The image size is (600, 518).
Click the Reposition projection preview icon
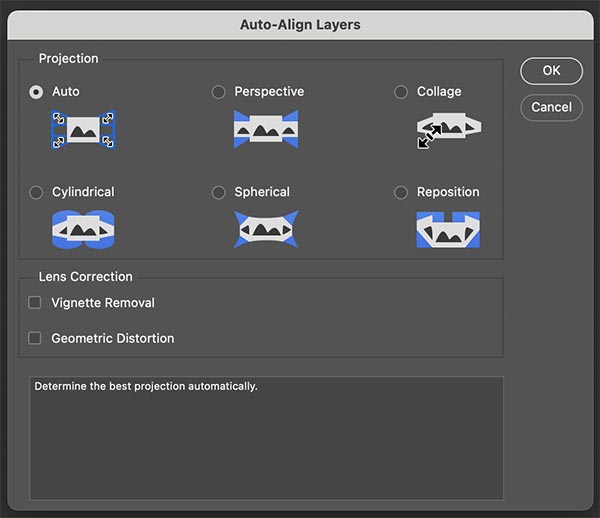(x=448, y=230)
